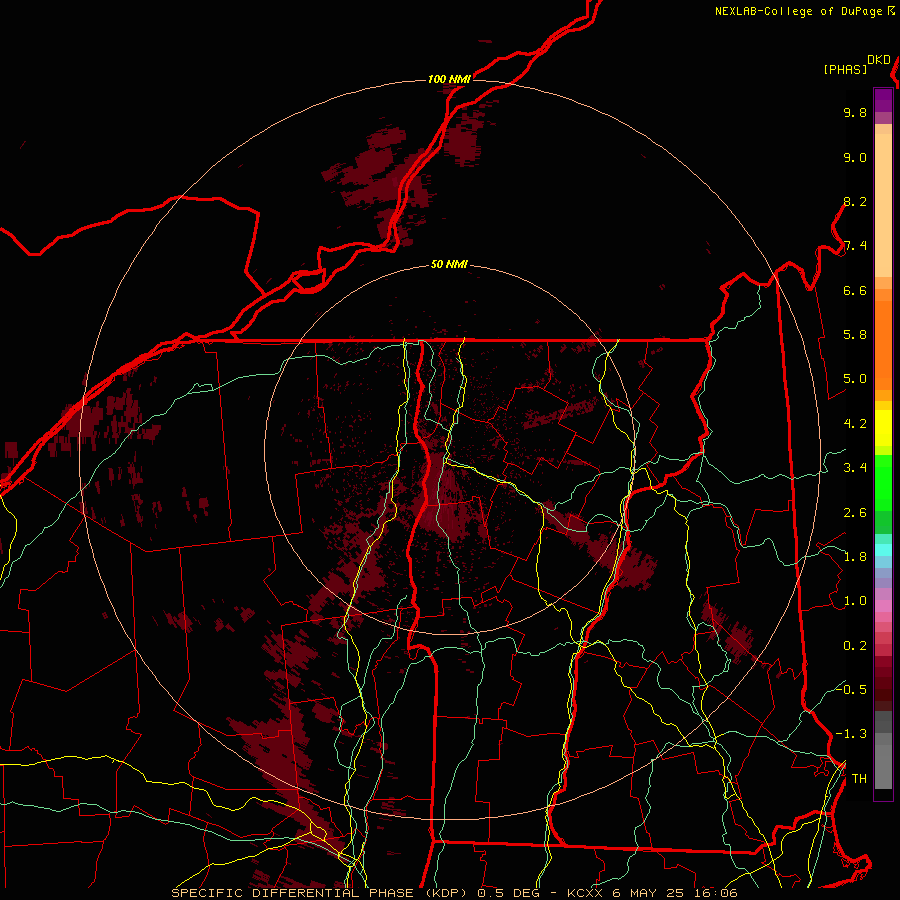Click the 8.2 value on color scale
Screen dimensions: 900x900
tap(855, 202)
